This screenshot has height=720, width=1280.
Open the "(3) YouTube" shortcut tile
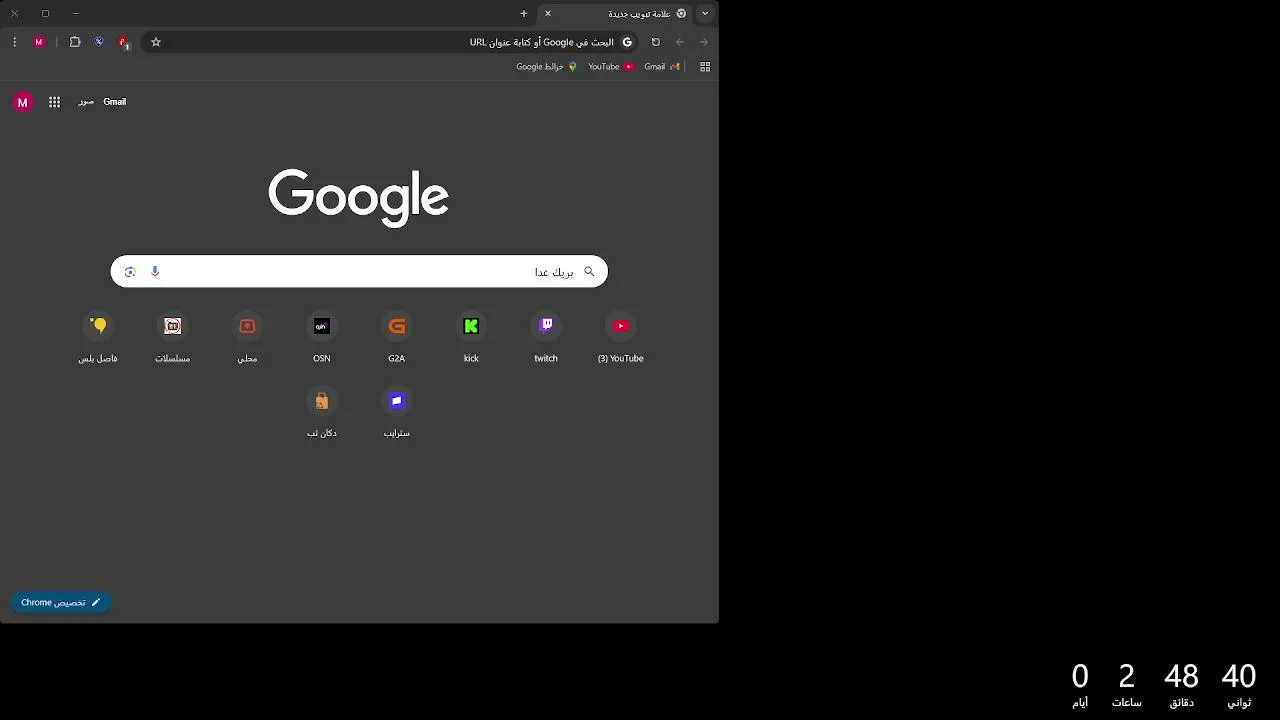pos(621,337)
